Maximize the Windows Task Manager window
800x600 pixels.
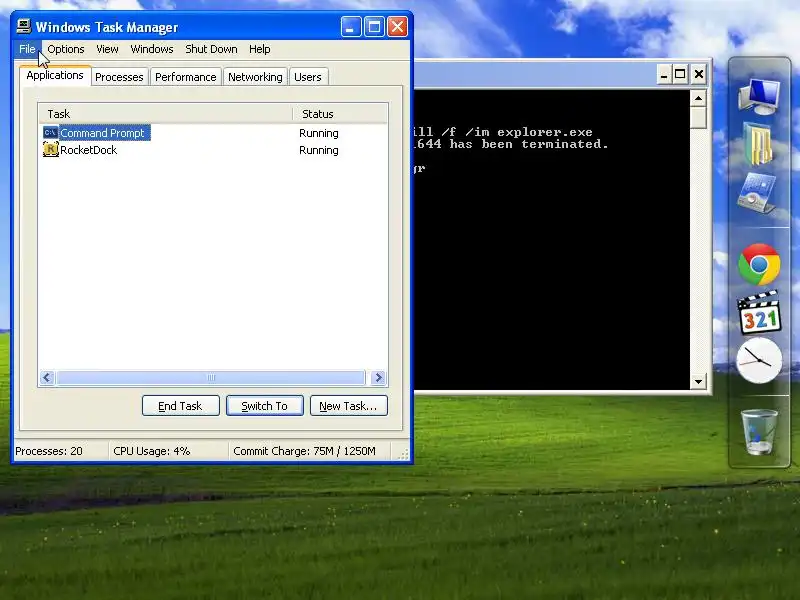tap(374, 27)
